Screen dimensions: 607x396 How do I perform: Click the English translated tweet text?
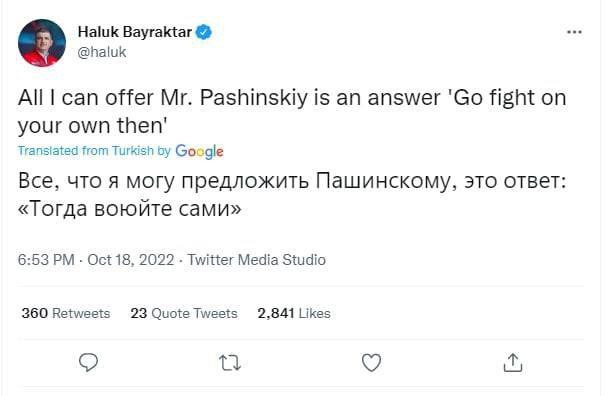point(292,111)
